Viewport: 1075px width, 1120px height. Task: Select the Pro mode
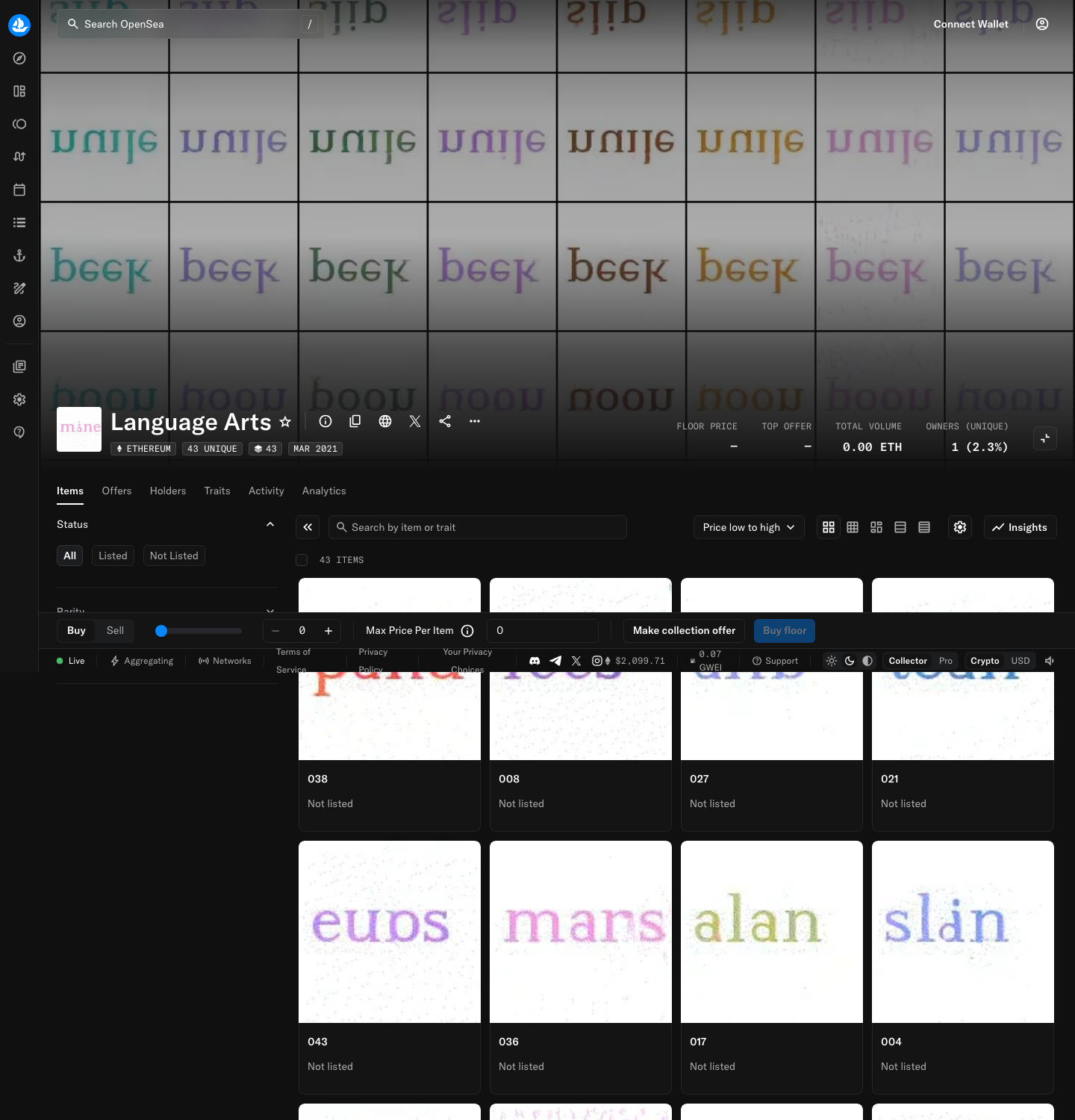point(946,661)
